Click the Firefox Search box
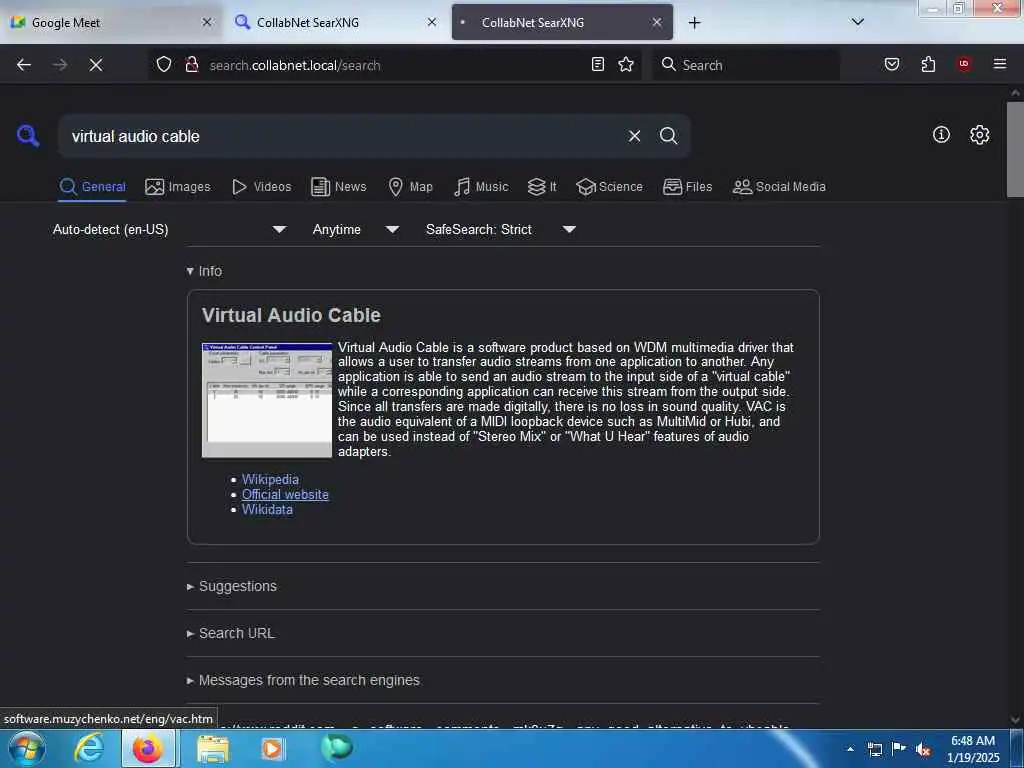Image resolution: width=1024 pixels, height=768 pixels. tap(745, 65)
